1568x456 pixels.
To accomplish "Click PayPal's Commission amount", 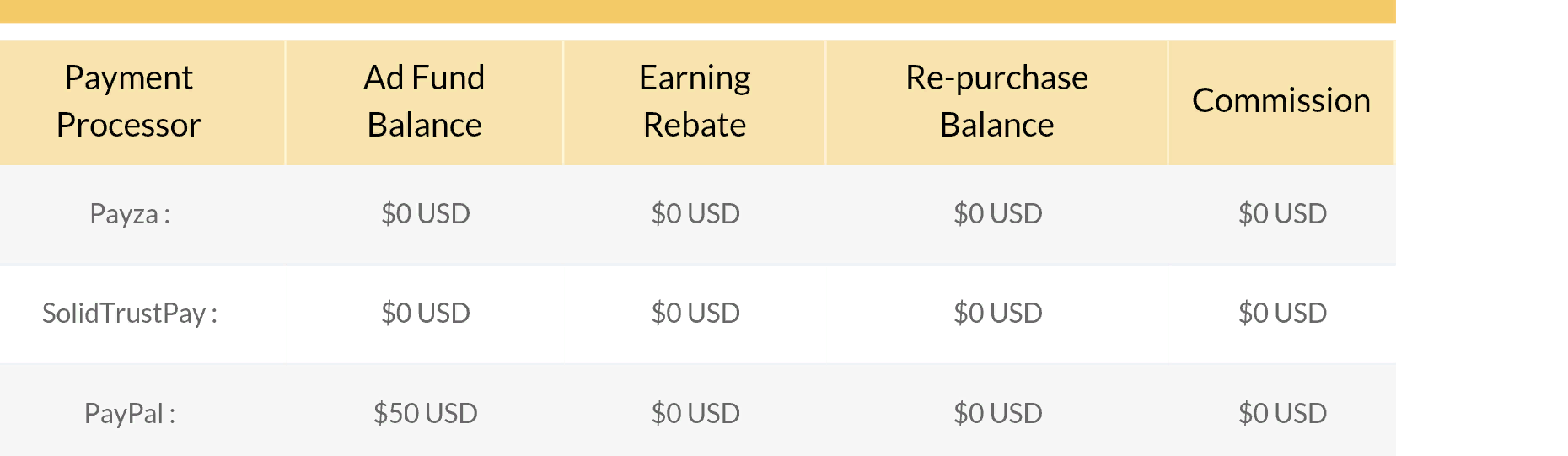I will [x=1282, y=413].
